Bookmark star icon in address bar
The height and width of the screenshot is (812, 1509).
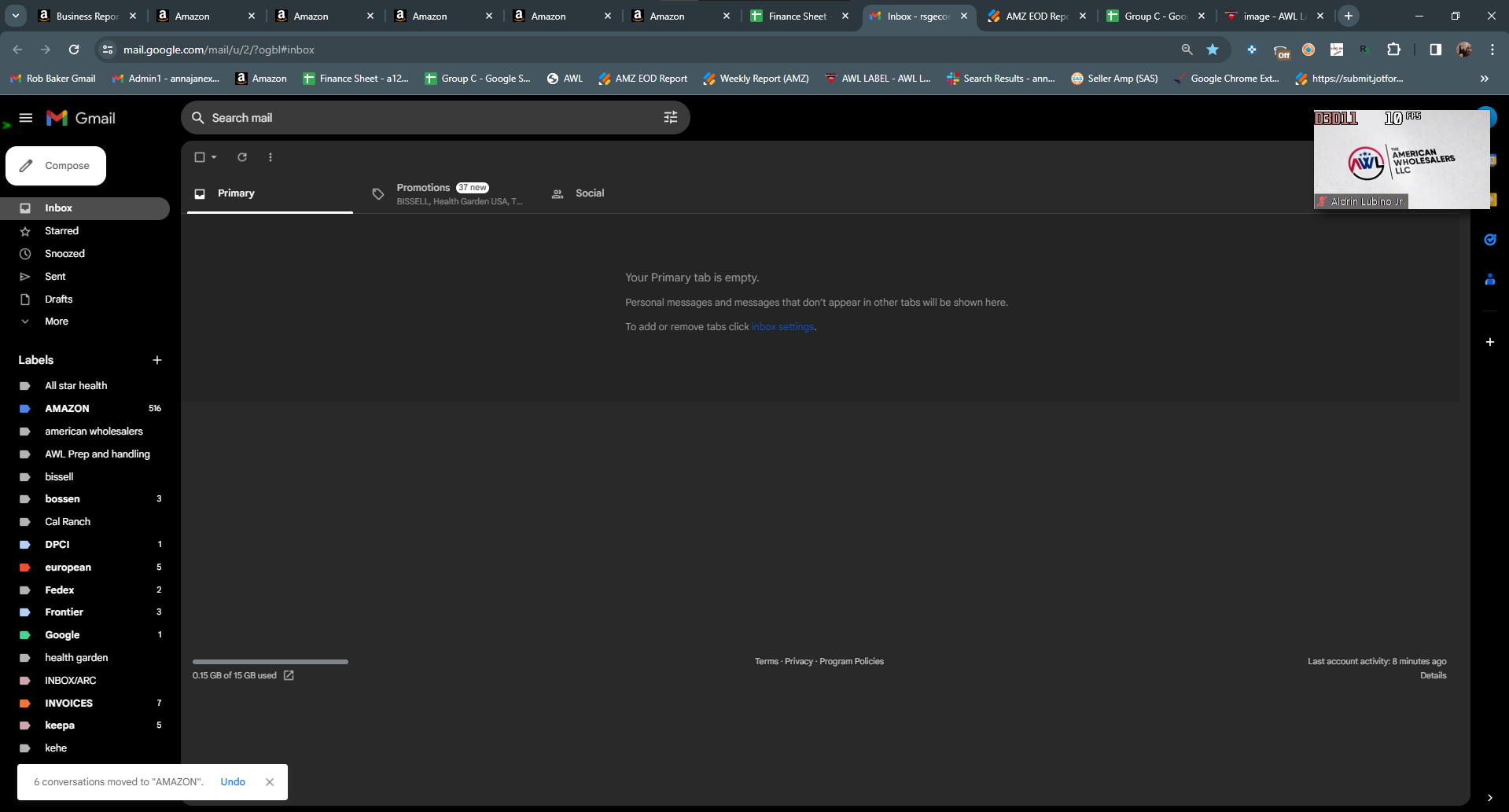(1213, 50)
